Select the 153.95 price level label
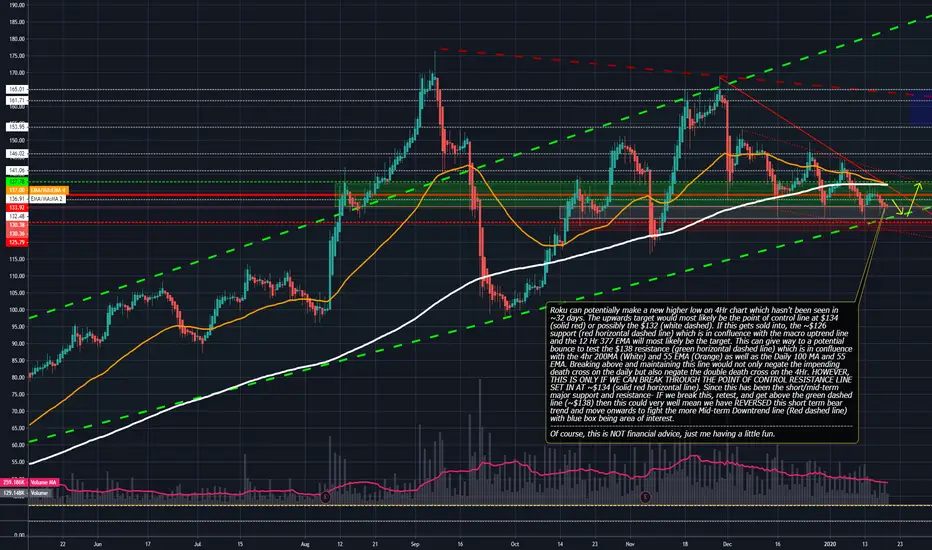Screen dimensions: 932x550 tap(17, 127)
